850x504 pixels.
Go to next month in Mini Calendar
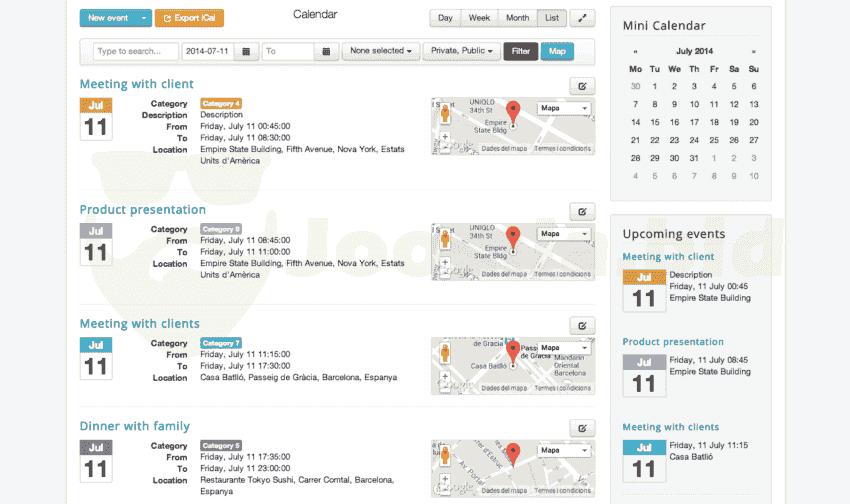coord(754,51)
